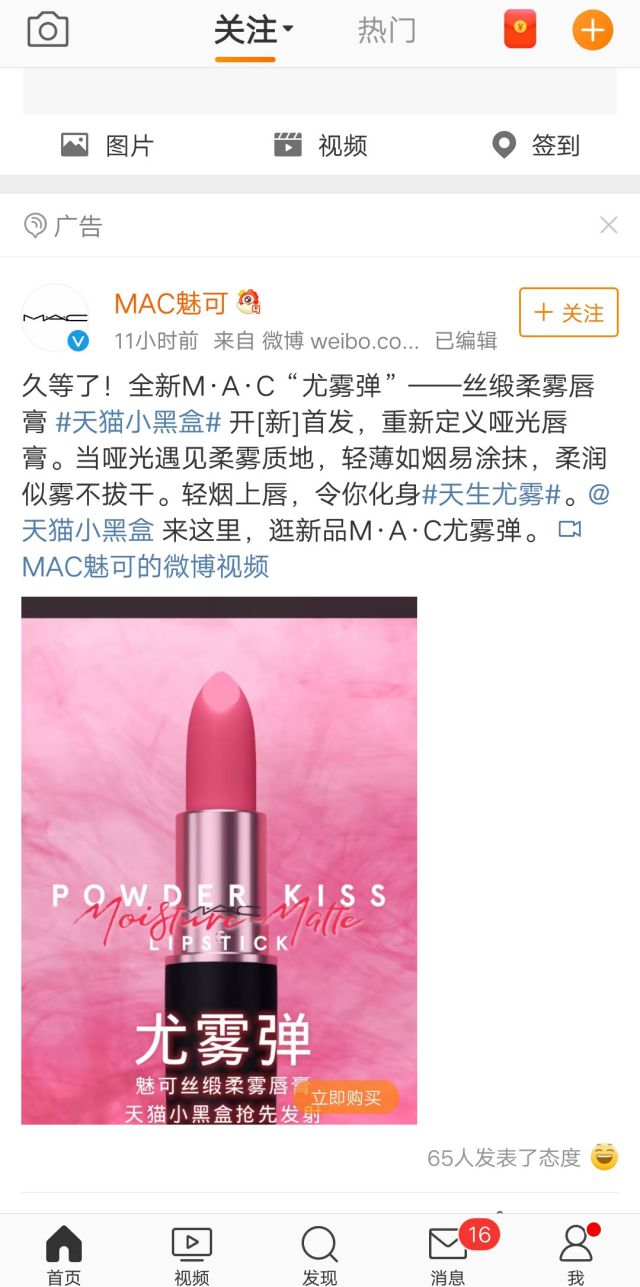Tap the smiley attitude reaction icon
Screen dimensions: 640x1287
click(604, 1157)
